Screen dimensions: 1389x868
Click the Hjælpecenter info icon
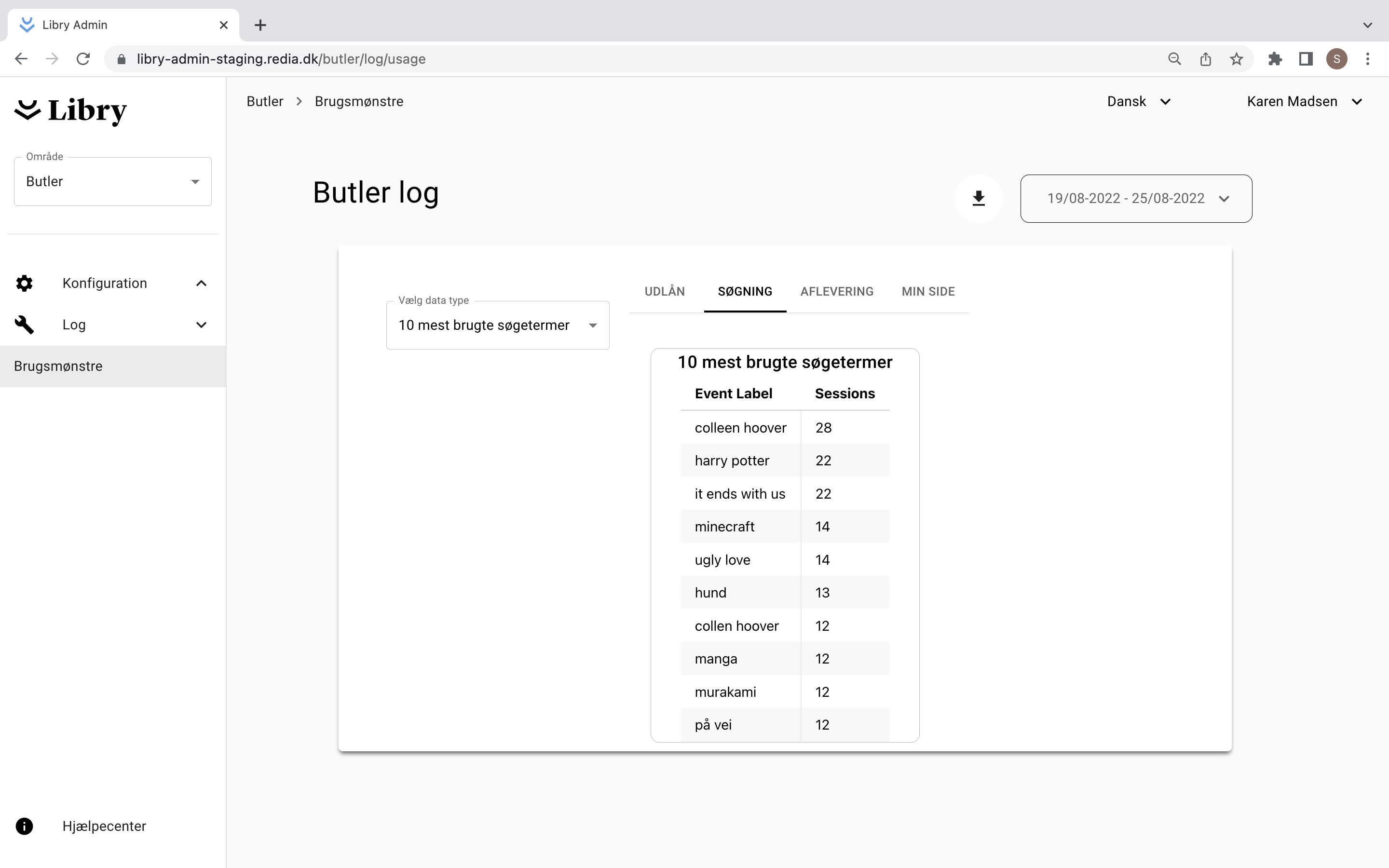24,826
